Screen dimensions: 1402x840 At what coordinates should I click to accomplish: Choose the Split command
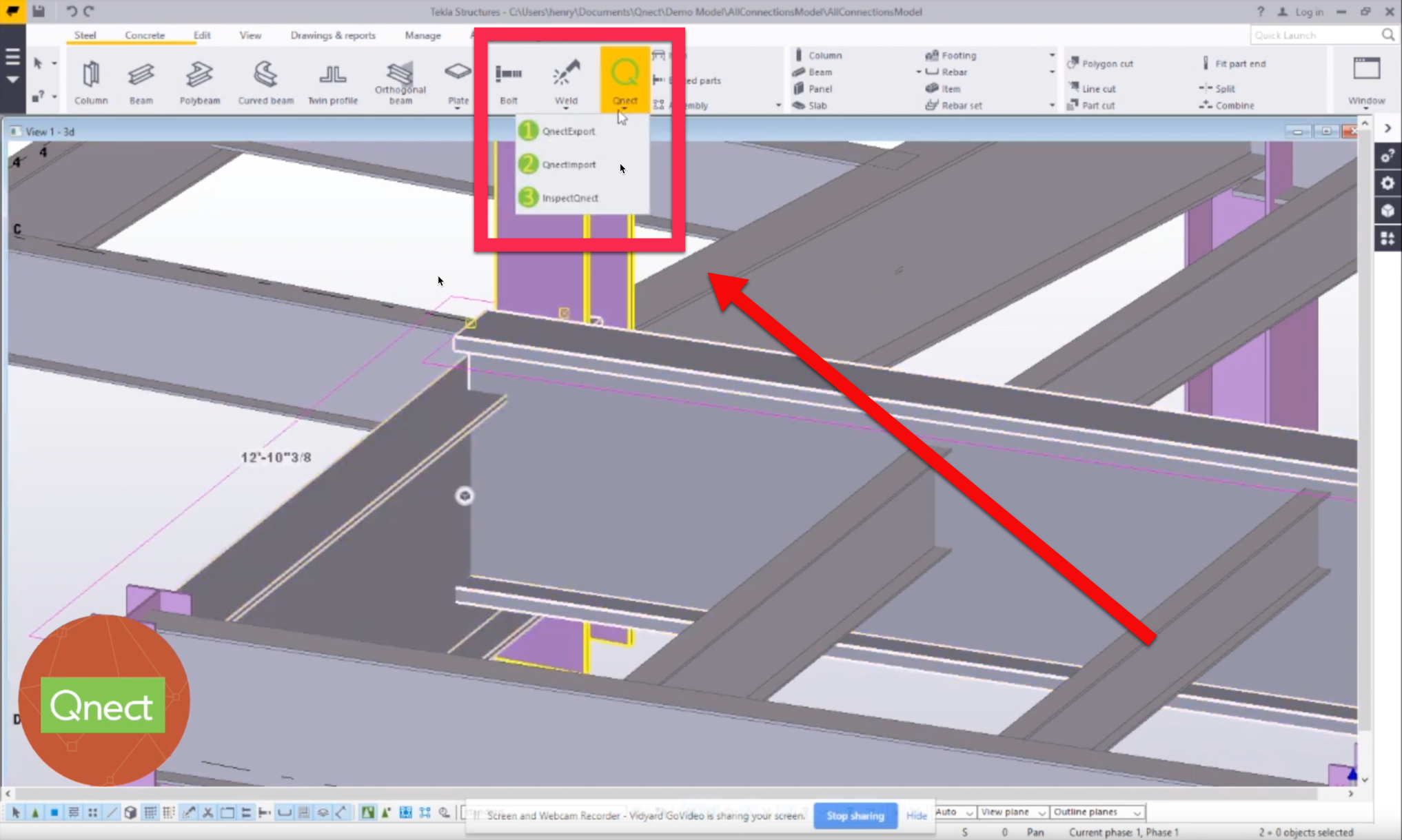(x=1217, y=88)
